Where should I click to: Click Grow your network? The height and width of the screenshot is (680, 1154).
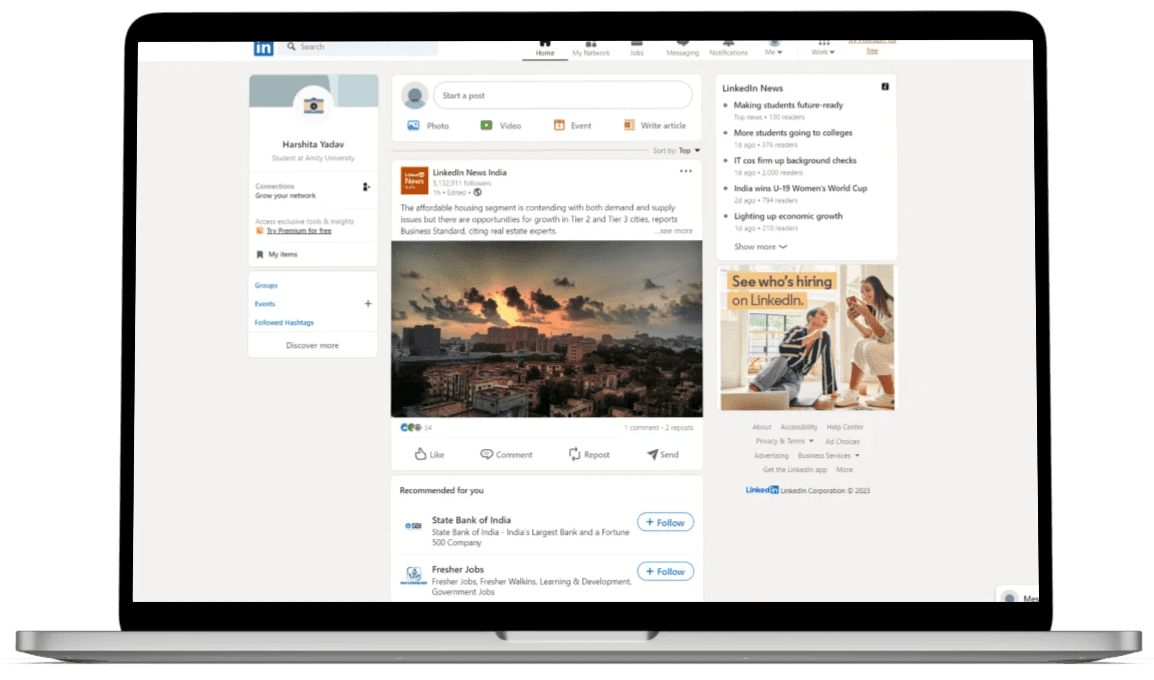[x=286, y=196]
